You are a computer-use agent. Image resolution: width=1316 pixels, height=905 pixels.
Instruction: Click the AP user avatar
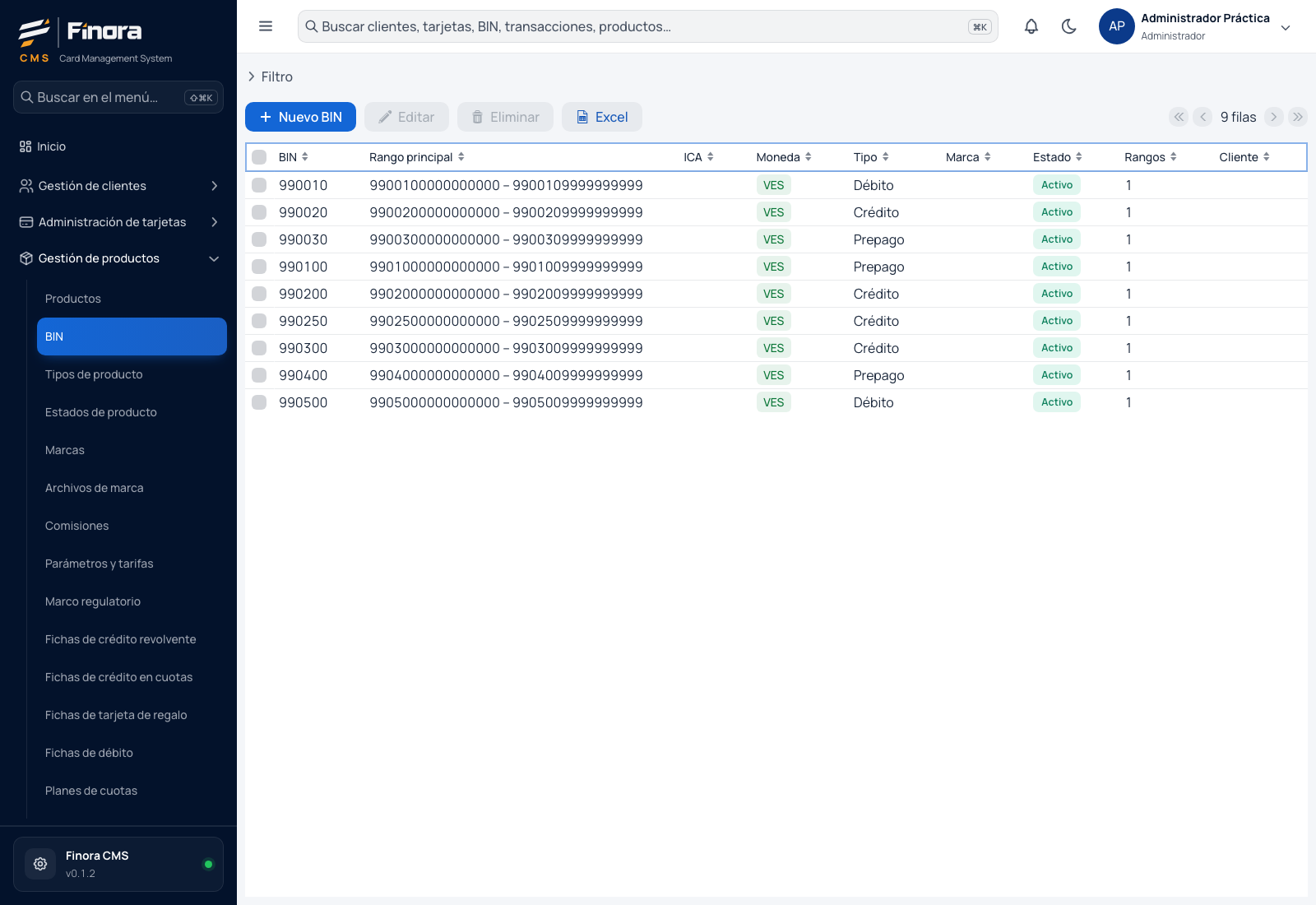1116,26
